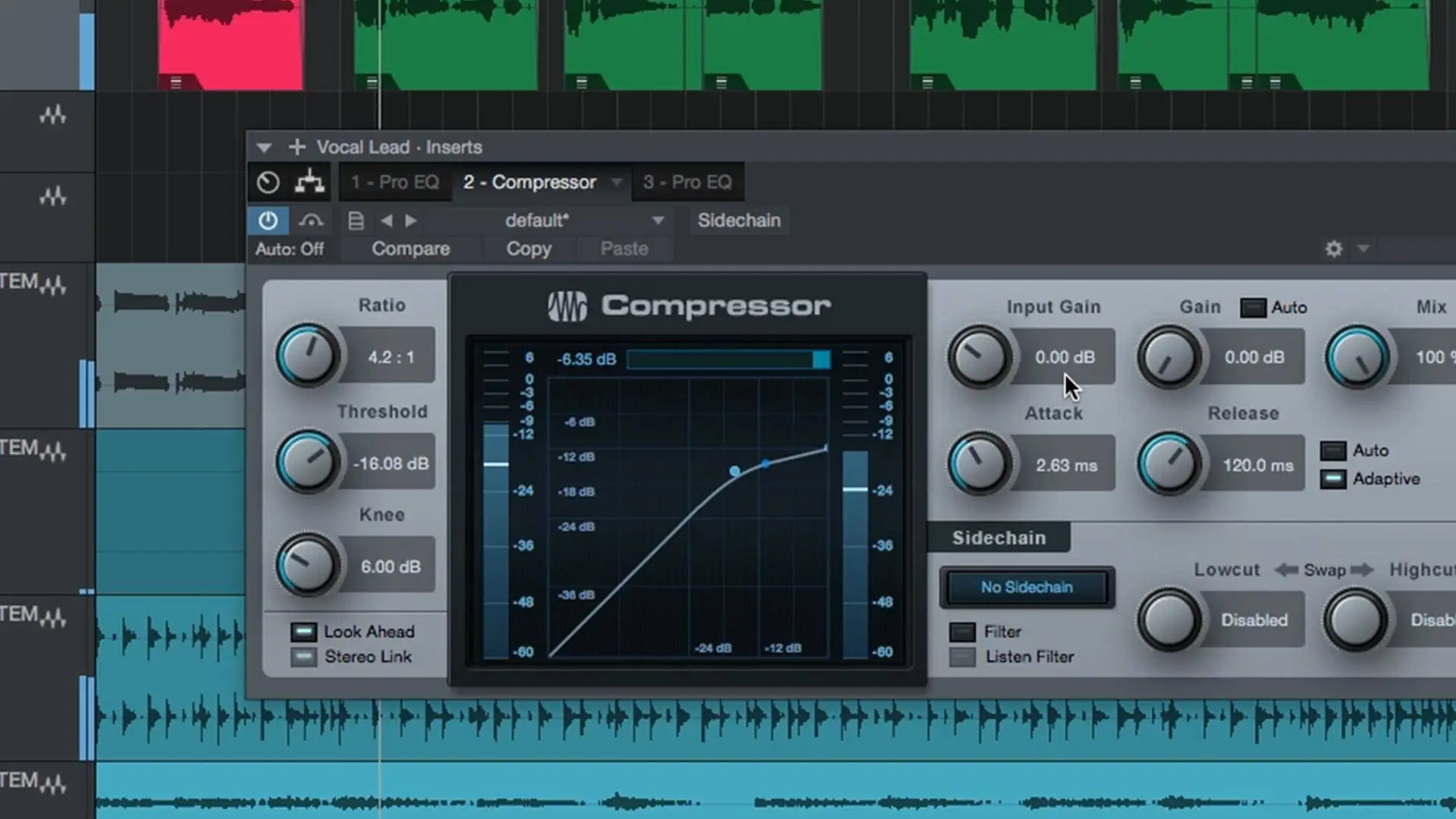Open the Compressor tab dropdown arrow
This screenshot has width=1456, height=819.
(x=617, y=182)
